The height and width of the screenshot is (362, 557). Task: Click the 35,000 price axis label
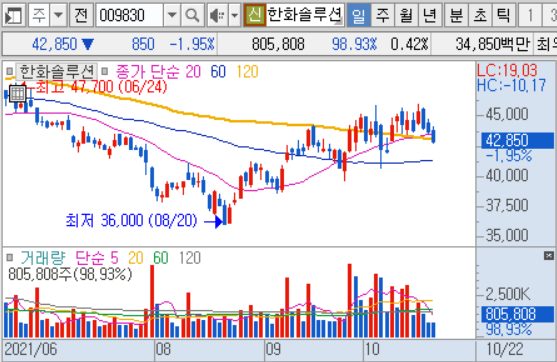click(507, 235)
